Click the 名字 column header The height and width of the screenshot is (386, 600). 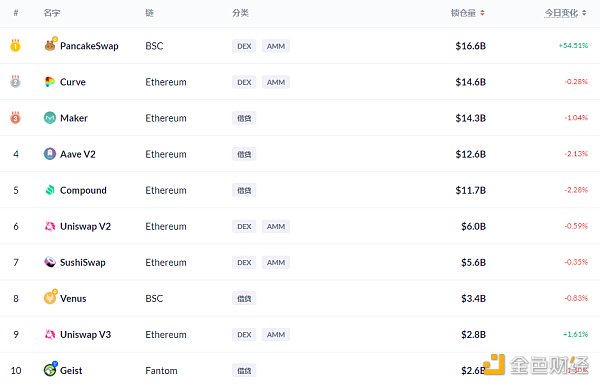pos(52,13)
